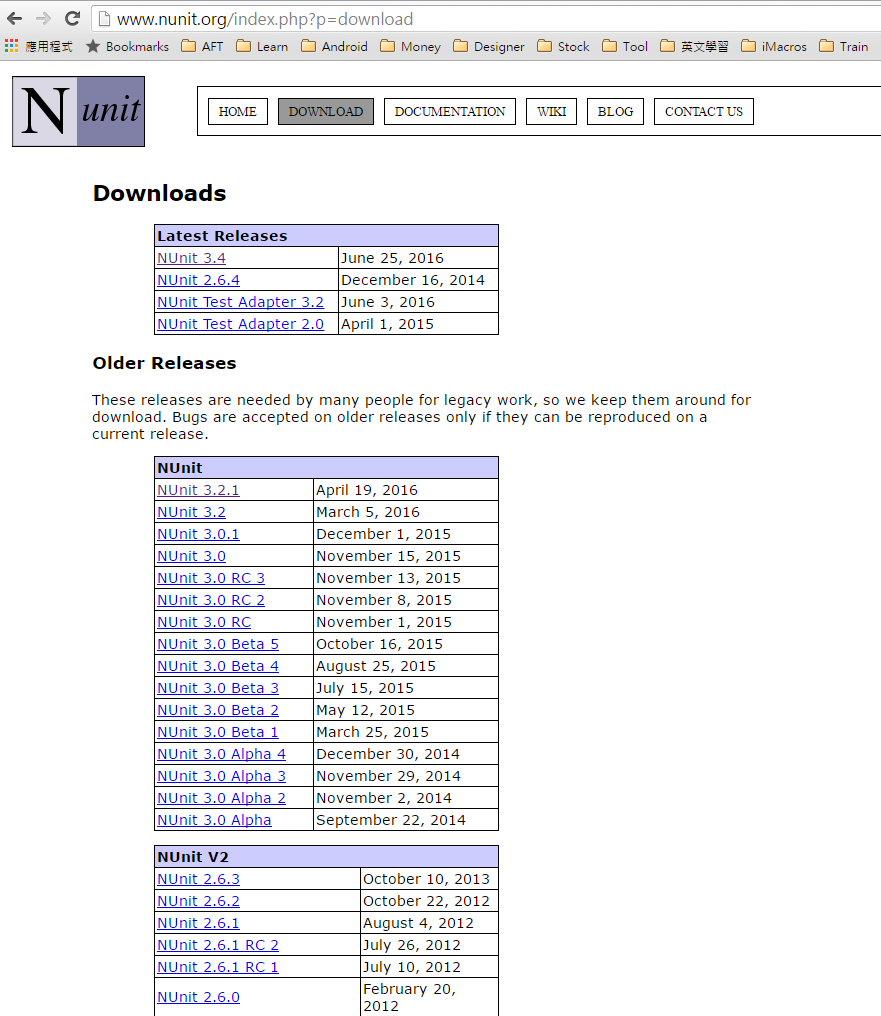Select the NUnit 3.0 Beta 5 release
This screenshot has height=1016, width=881.
click(x=218, y=643)
